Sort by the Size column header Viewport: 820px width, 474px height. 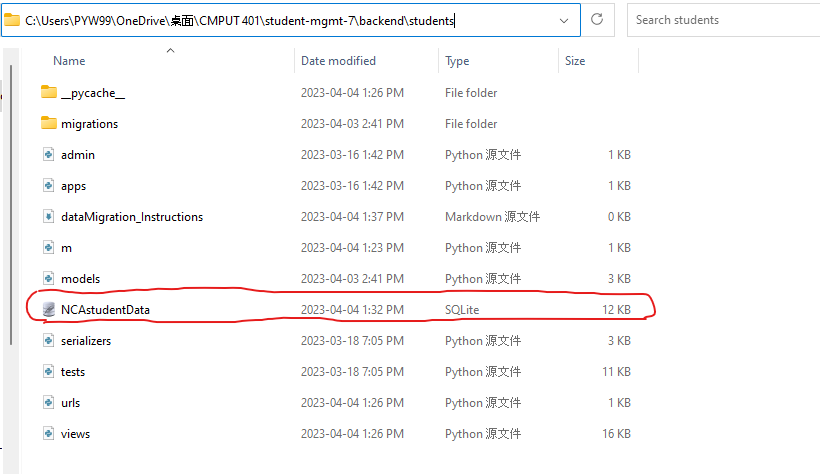click(575, 61)
